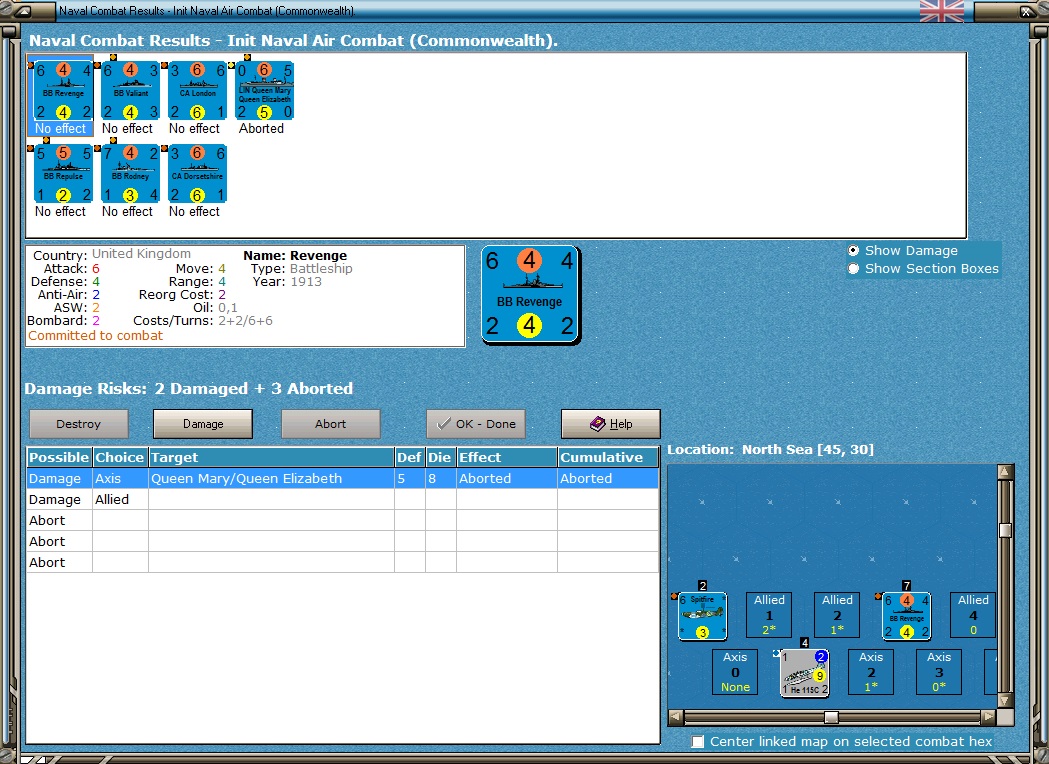Screen dimensions: 1049x764
Task: Click the Target column header
Action: point(271,457)
